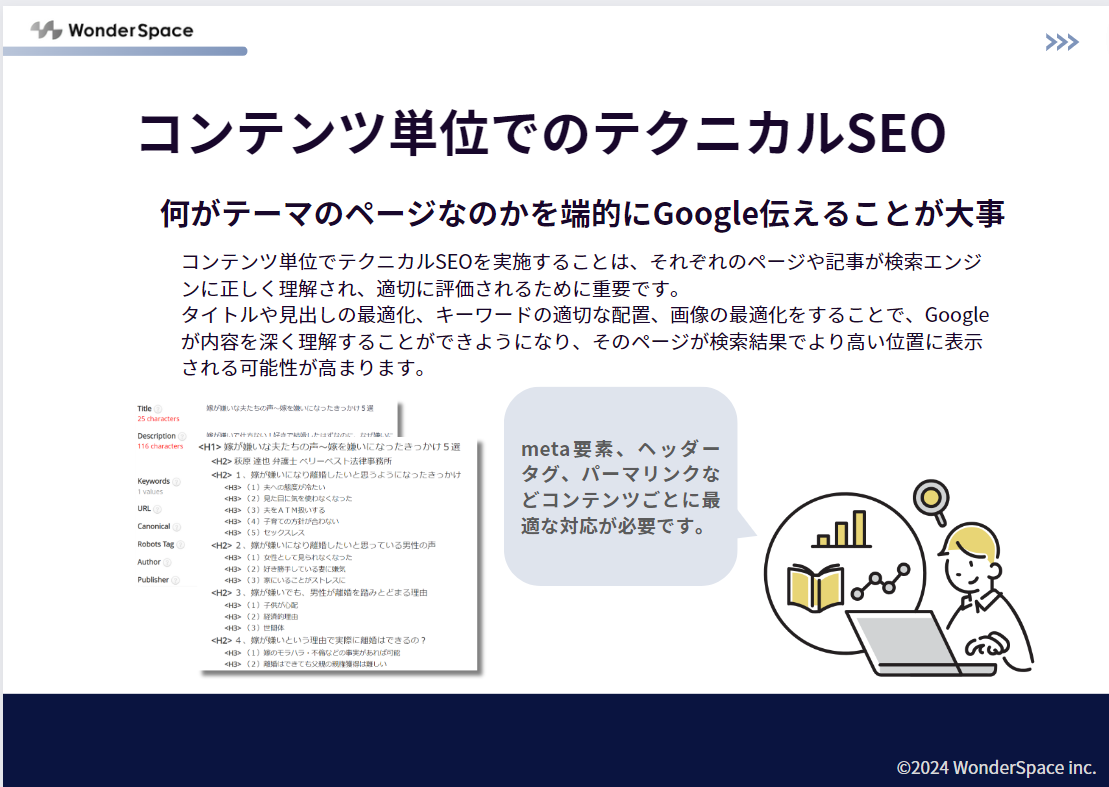Click the open book icon

click(815, 586)
